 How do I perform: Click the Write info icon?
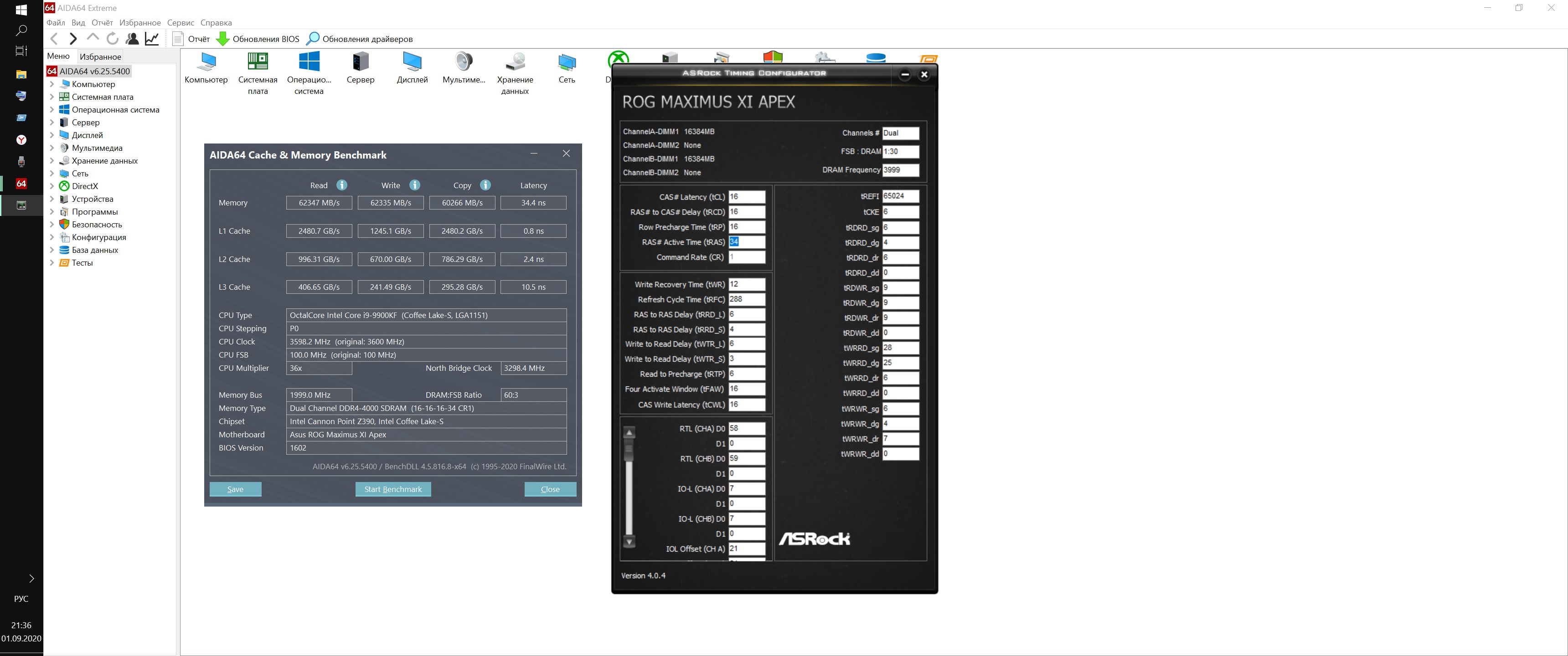tap(414, 185)
